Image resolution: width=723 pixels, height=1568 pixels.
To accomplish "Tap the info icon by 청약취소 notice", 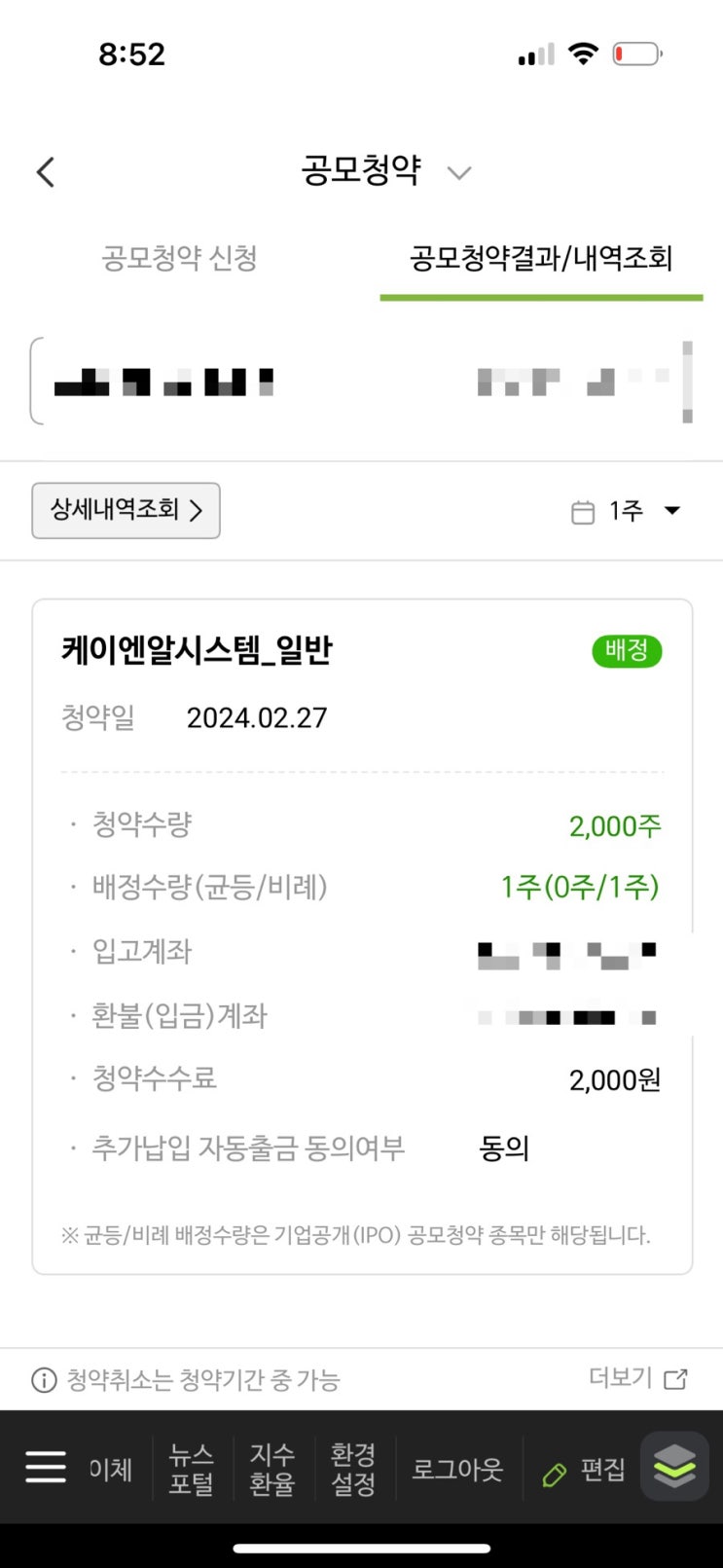I will coord(44,1380).
